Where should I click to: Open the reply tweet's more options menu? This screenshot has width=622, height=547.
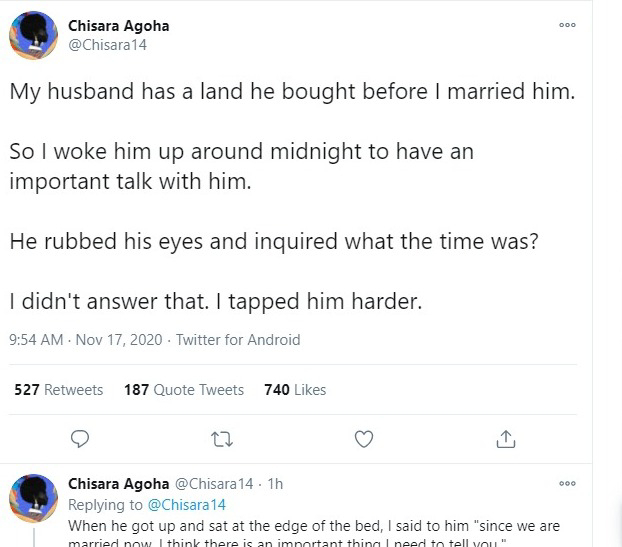pos(567,484)
